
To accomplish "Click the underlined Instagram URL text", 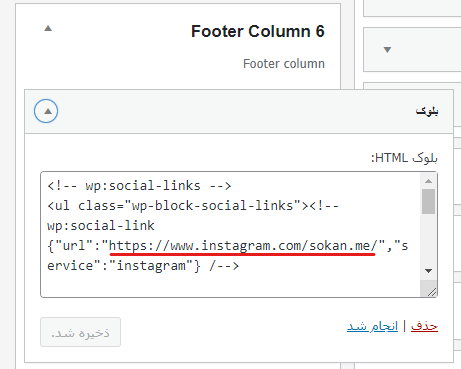I will click(243, 246).
